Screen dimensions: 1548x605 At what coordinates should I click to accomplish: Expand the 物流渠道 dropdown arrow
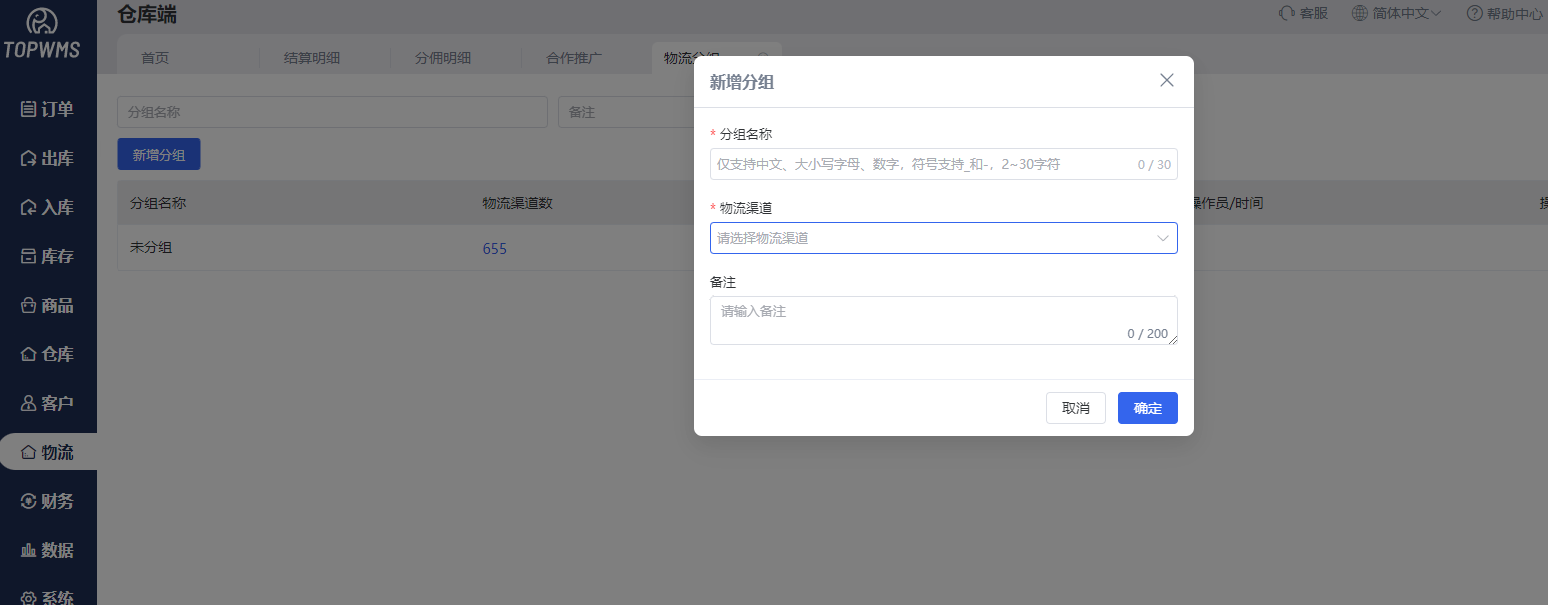(x=1163, y=238)
